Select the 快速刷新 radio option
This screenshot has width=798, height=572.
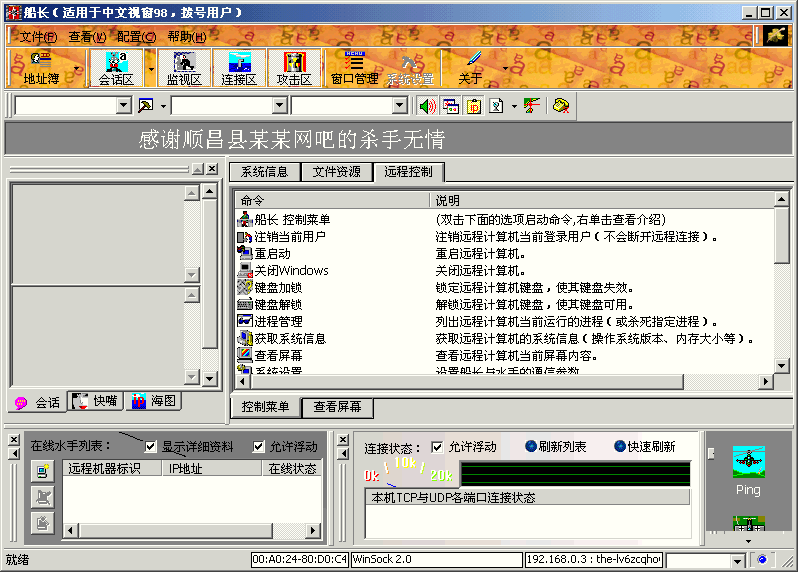(x=620, y=446)
